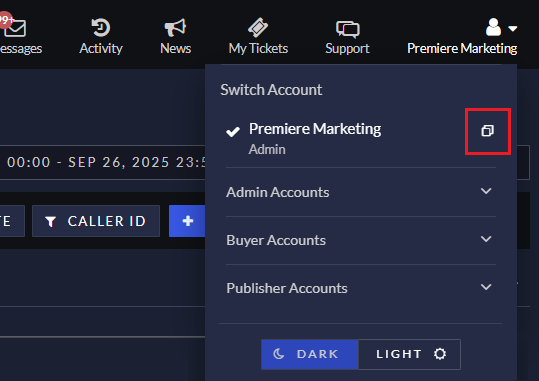Screen dimensions: 539x381
Task: Click the filter funnel icon on CALLER ID
Action: (51, 221)
